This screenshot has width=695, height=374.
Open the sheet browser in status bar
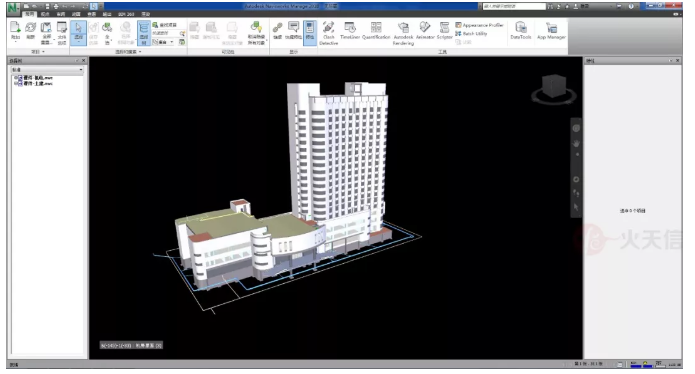click(621, 364)
